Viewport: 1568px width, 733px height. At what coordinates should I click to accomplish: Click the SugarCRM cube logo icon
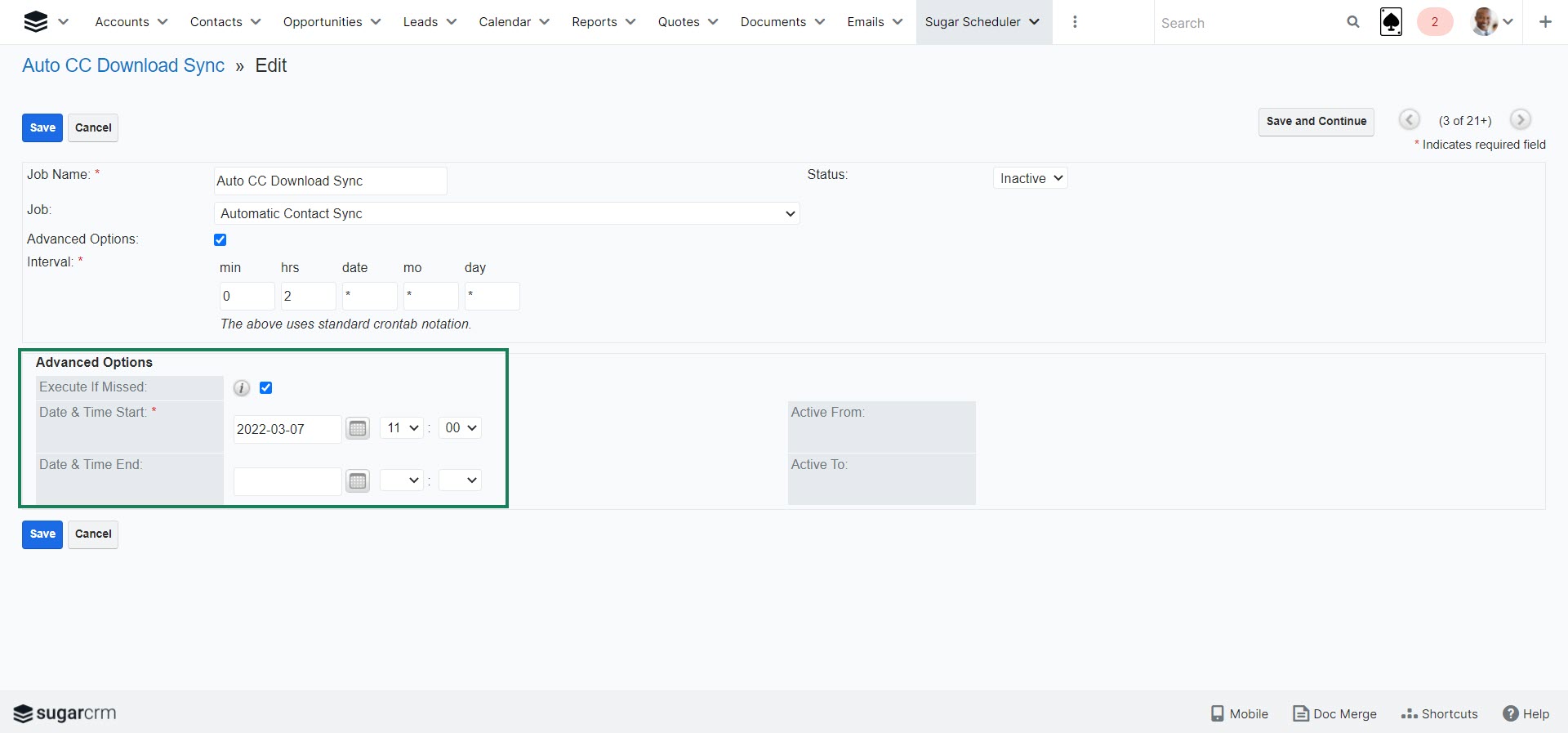tap(35, 22)
